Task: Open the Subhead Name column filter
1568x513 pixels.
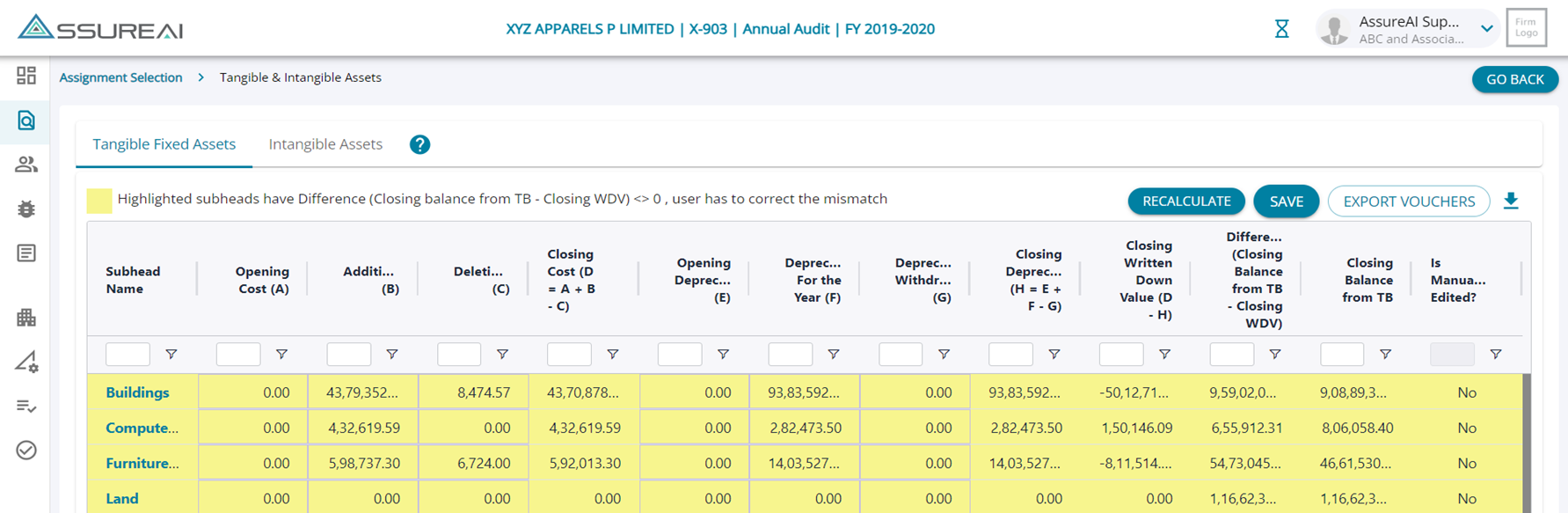Action: click(171, 355)
